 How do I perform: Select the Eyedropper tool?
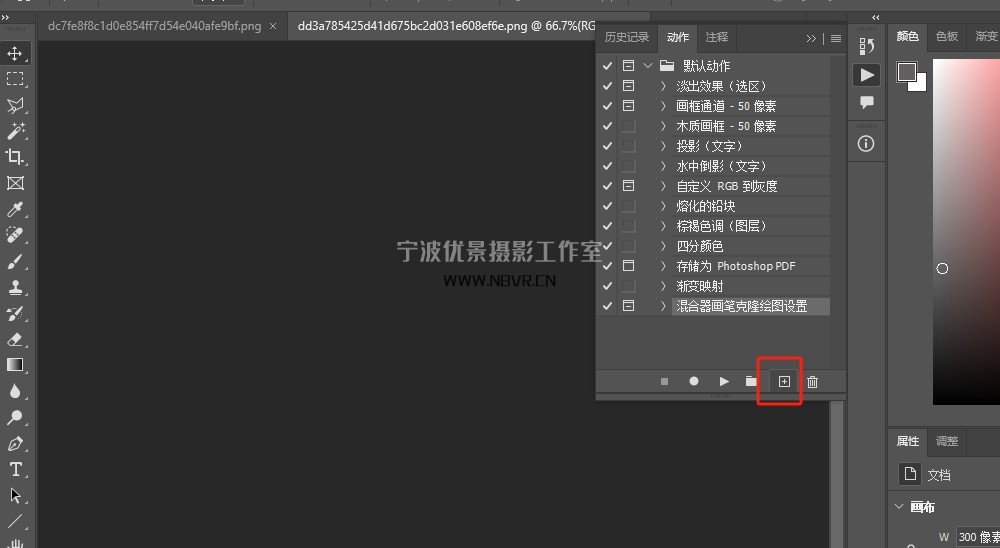pyautogui.click(x=15, y=209)
